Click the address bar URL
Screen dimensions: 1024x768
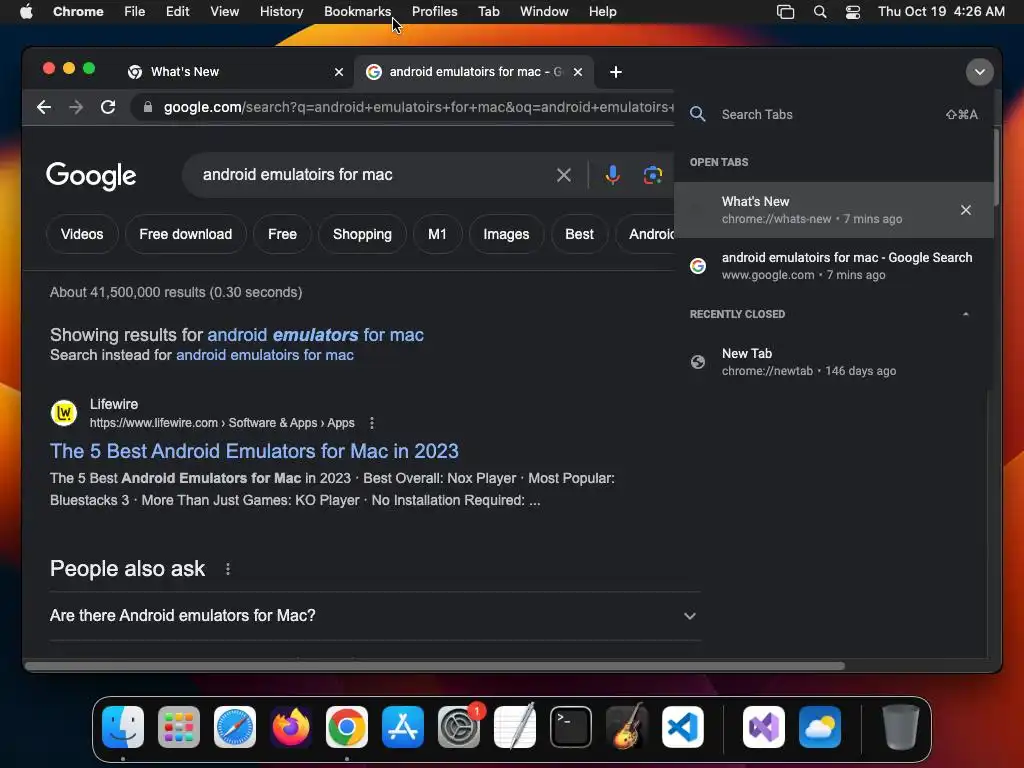(x=418, y=107)
